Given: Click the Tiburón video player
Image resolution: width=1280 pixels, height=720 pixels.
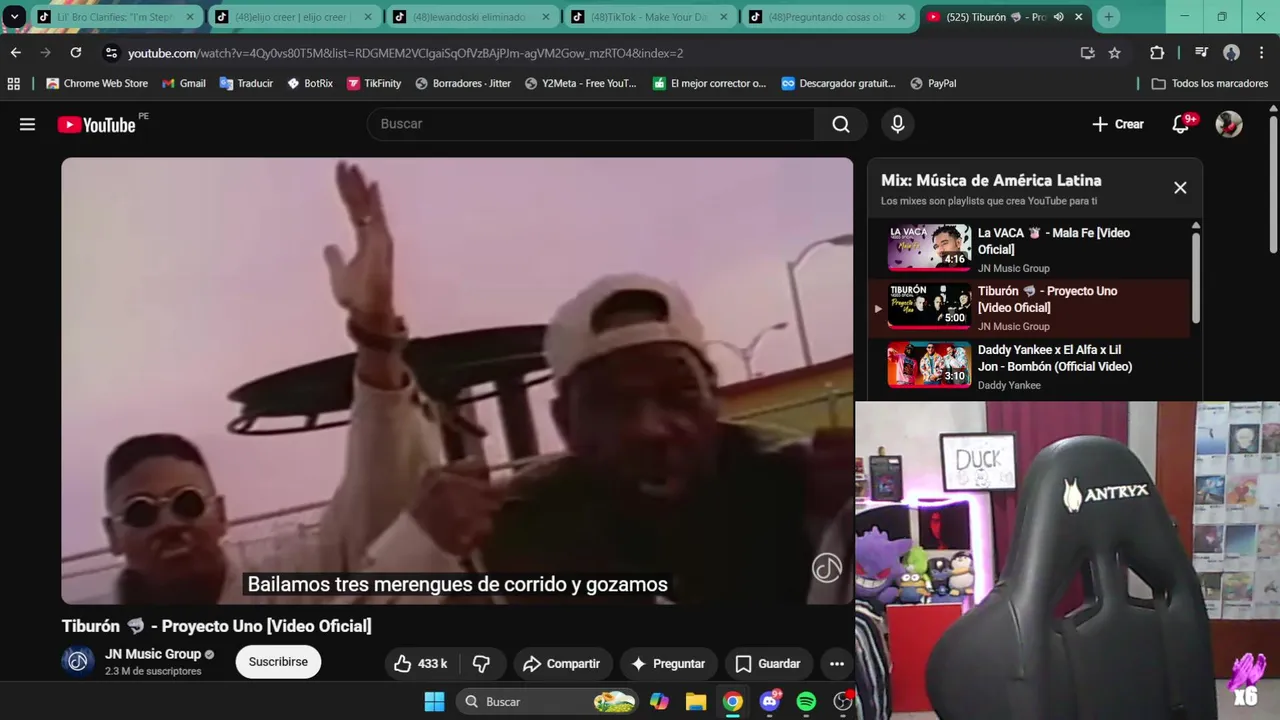Looking at the screenshot, I should [x=457, y=381].
